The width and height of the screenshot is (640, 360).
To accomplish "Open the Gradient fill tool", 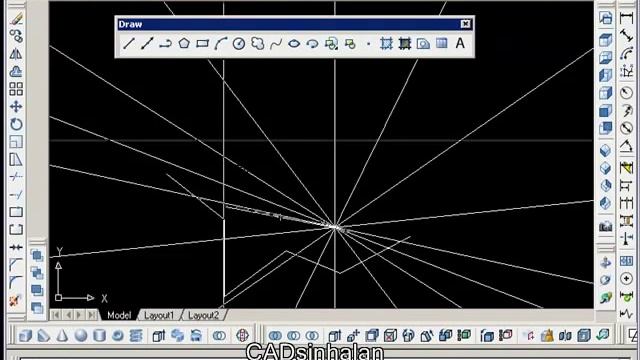I will click(404, 43).
